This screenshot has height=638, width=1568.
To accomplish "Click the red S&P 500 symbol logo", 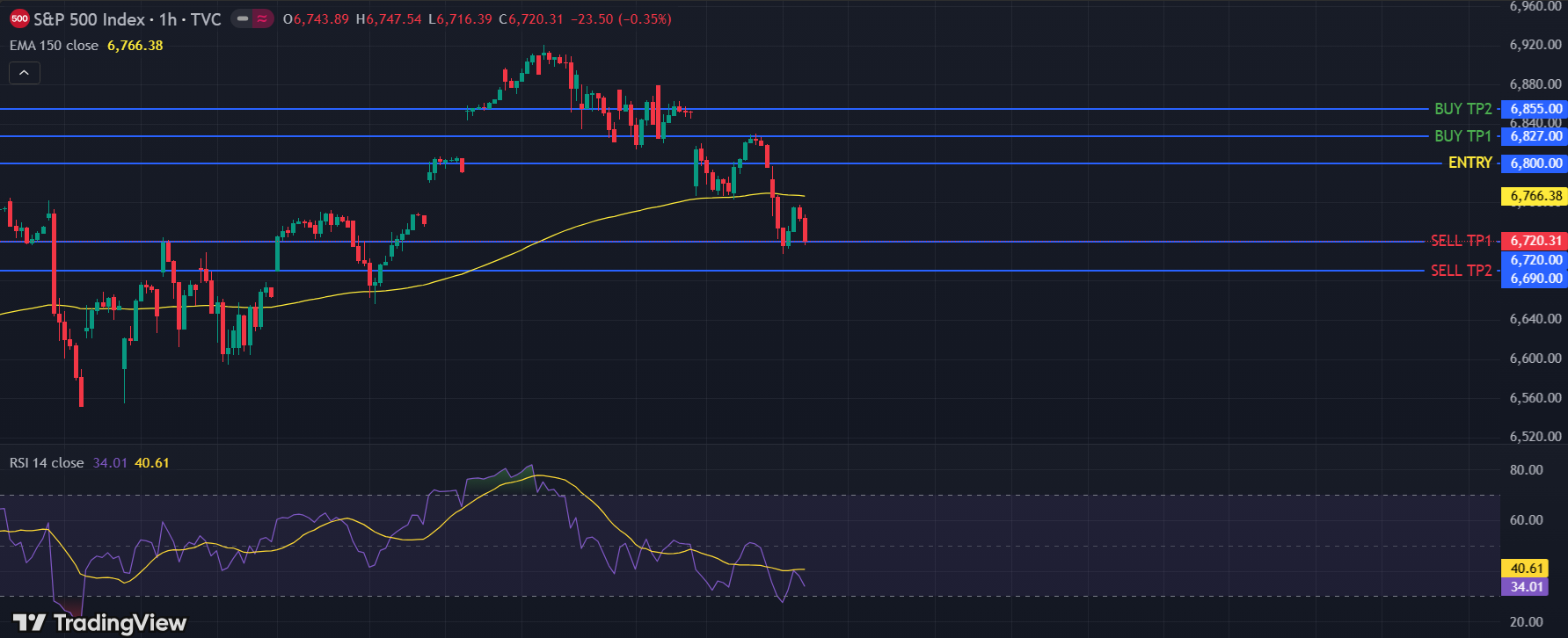I will [x=19, y=18].
